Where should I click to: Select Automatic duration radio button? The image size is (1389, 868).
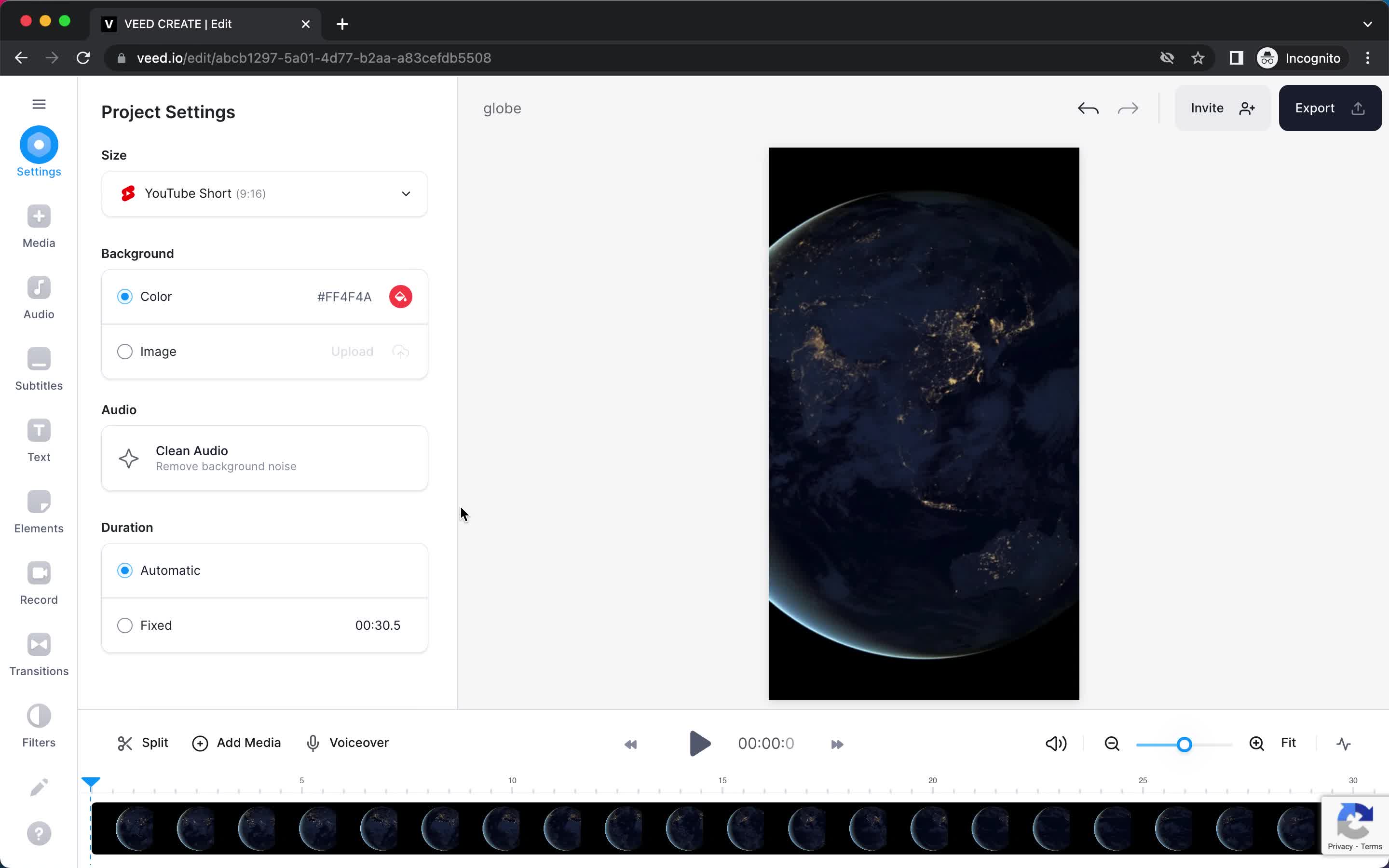click(124, 570)
